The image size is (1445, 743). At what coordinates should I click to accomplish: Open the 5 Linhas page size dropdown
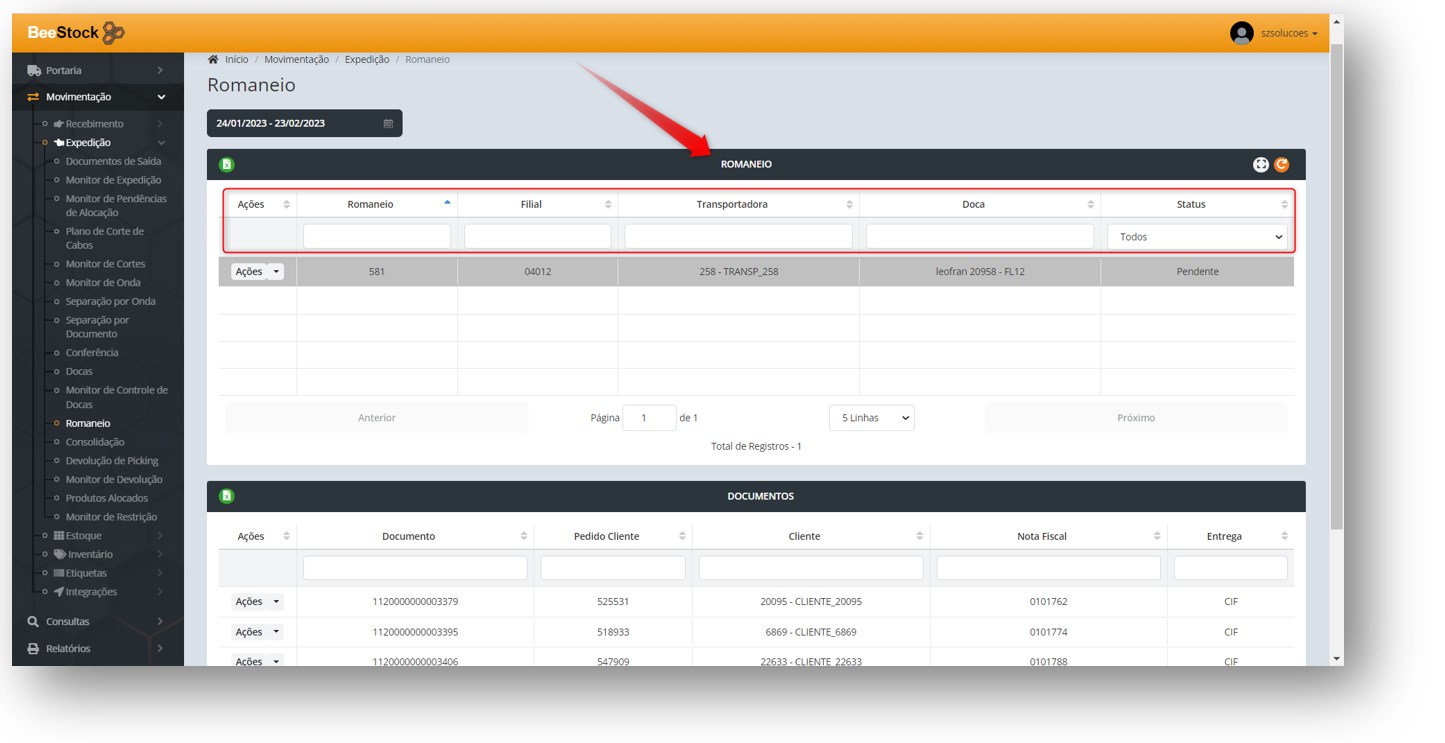[871, 418]
